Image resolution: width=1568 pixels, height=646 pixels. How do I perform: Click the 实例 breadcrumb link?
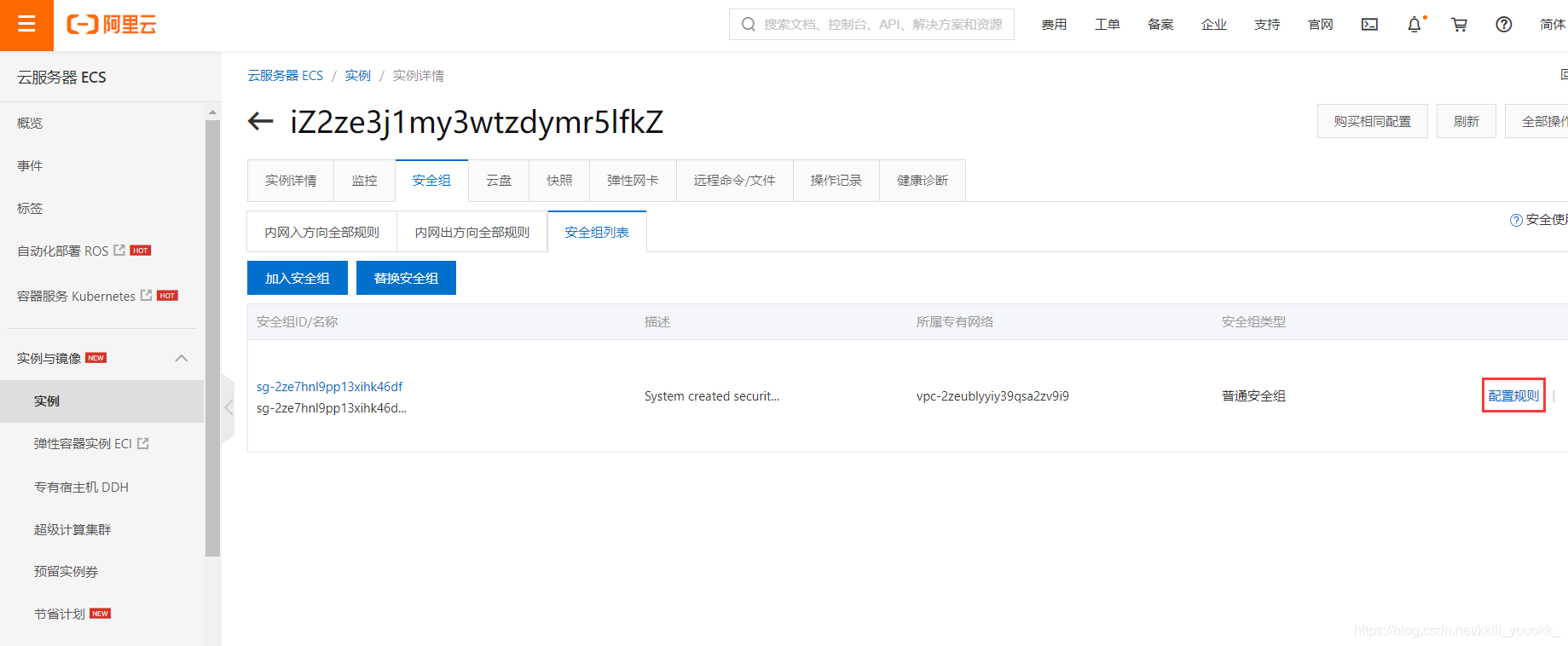(x=357, y=76)
